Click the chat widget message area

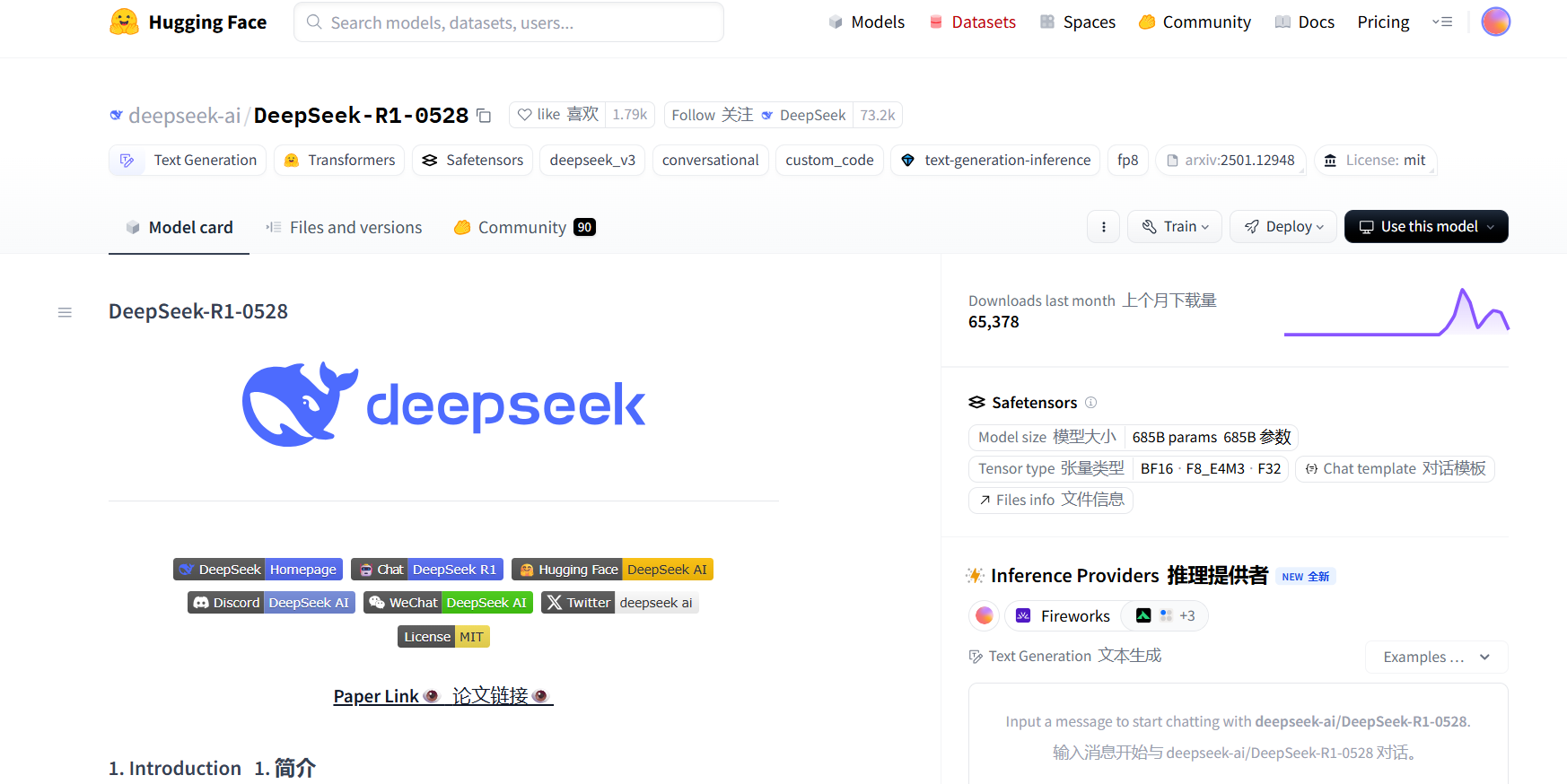pyautogui.click(x=1238, y=736)
